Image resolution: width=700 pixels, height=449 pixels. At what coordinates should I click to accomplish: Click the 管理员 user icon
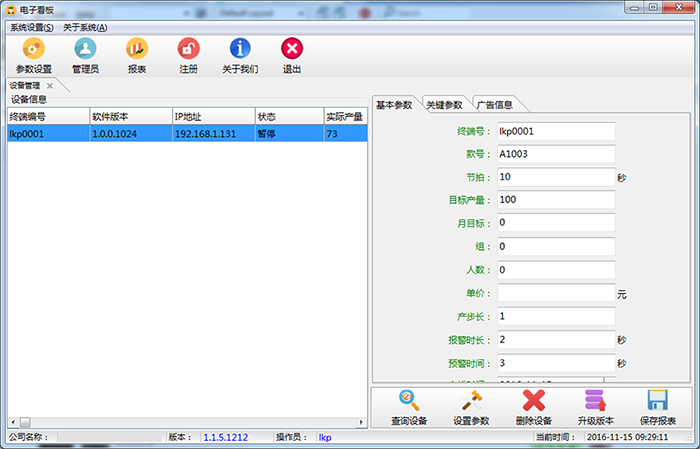tap(86, 49)
